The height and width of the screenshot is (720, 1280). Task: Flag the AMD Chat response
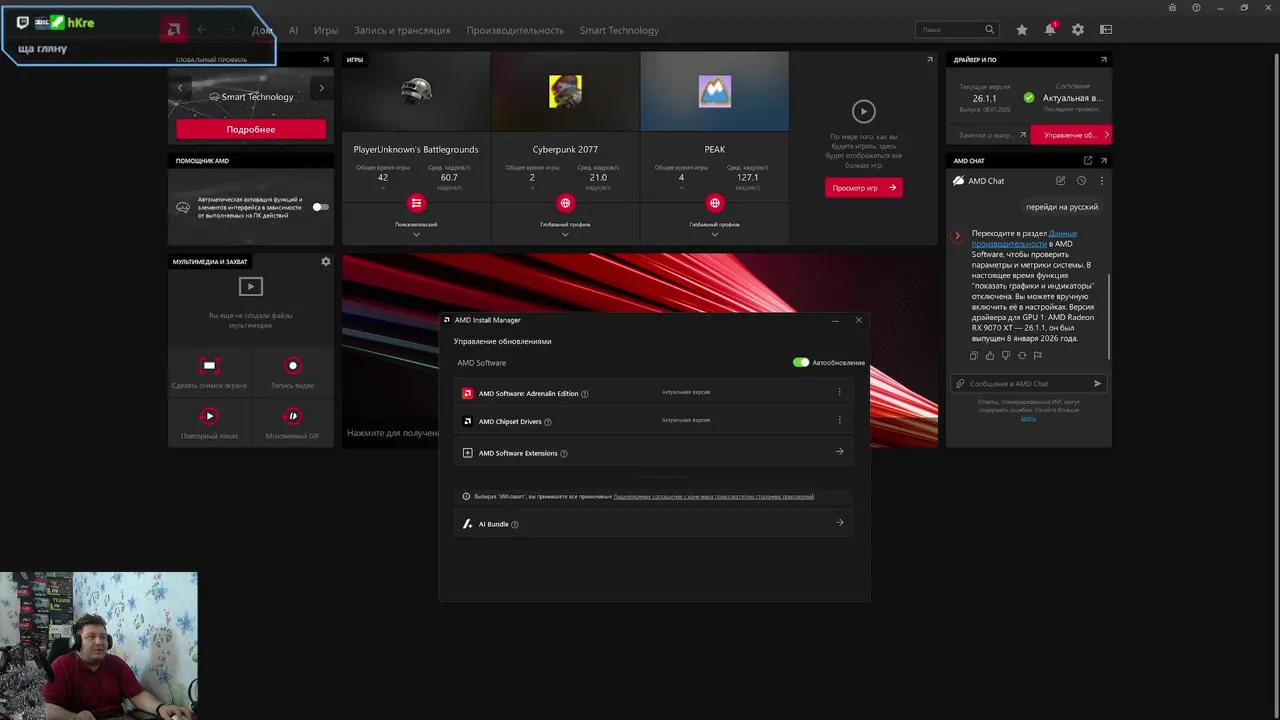1037,355
